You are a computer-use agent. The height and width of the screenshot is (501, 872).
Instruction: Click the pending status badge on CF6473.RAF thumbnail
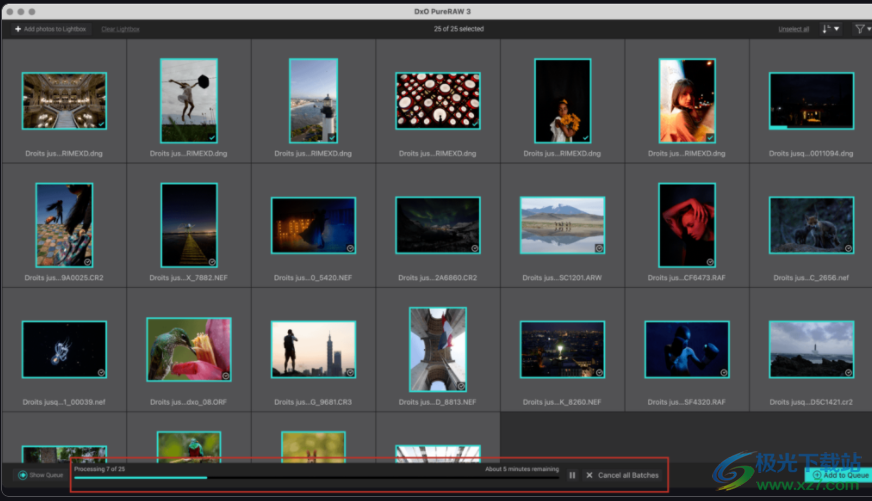coord(710,262)
